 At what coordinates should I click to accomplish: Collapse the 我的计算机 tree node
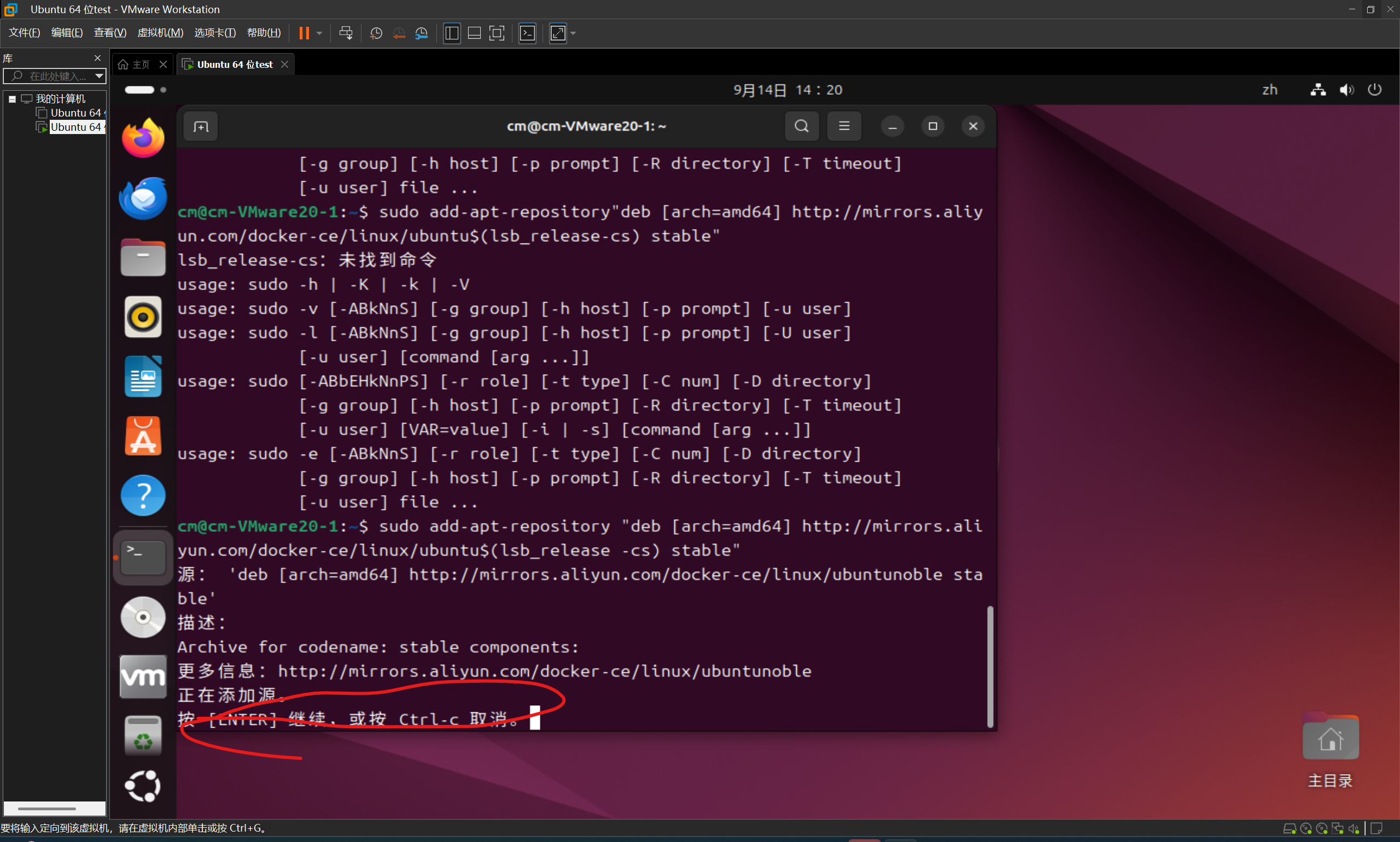pyautogui.click(x=12, y=98)
